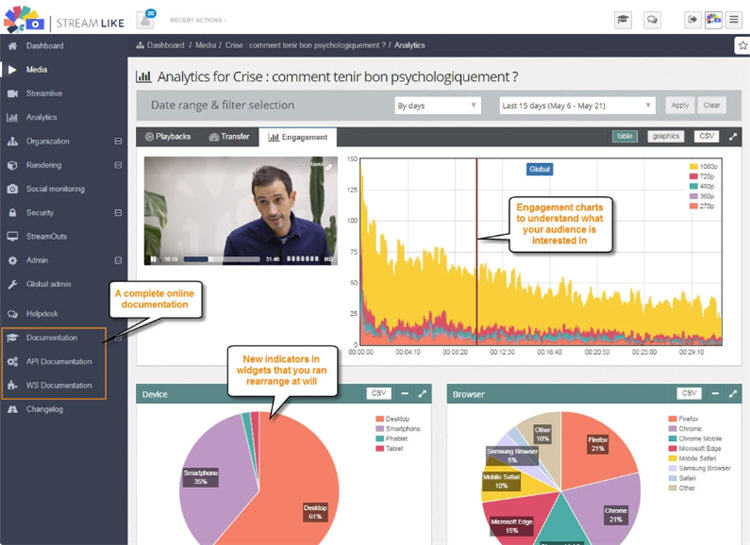
Task: Open the hamburger menu icon
Action: pyautogui.click(x=734, y=20)
